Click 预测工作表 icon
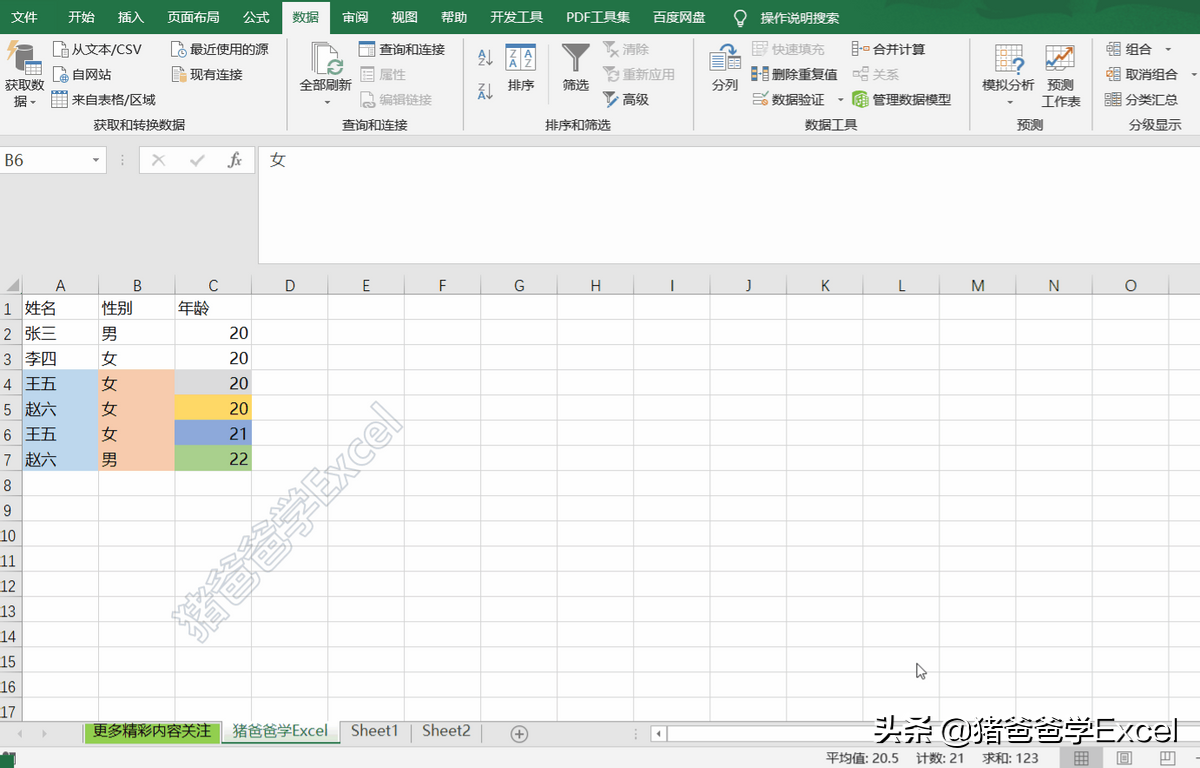This screenshot has height=768, width=1200. pyautogui.click(x=1060, y=58)
